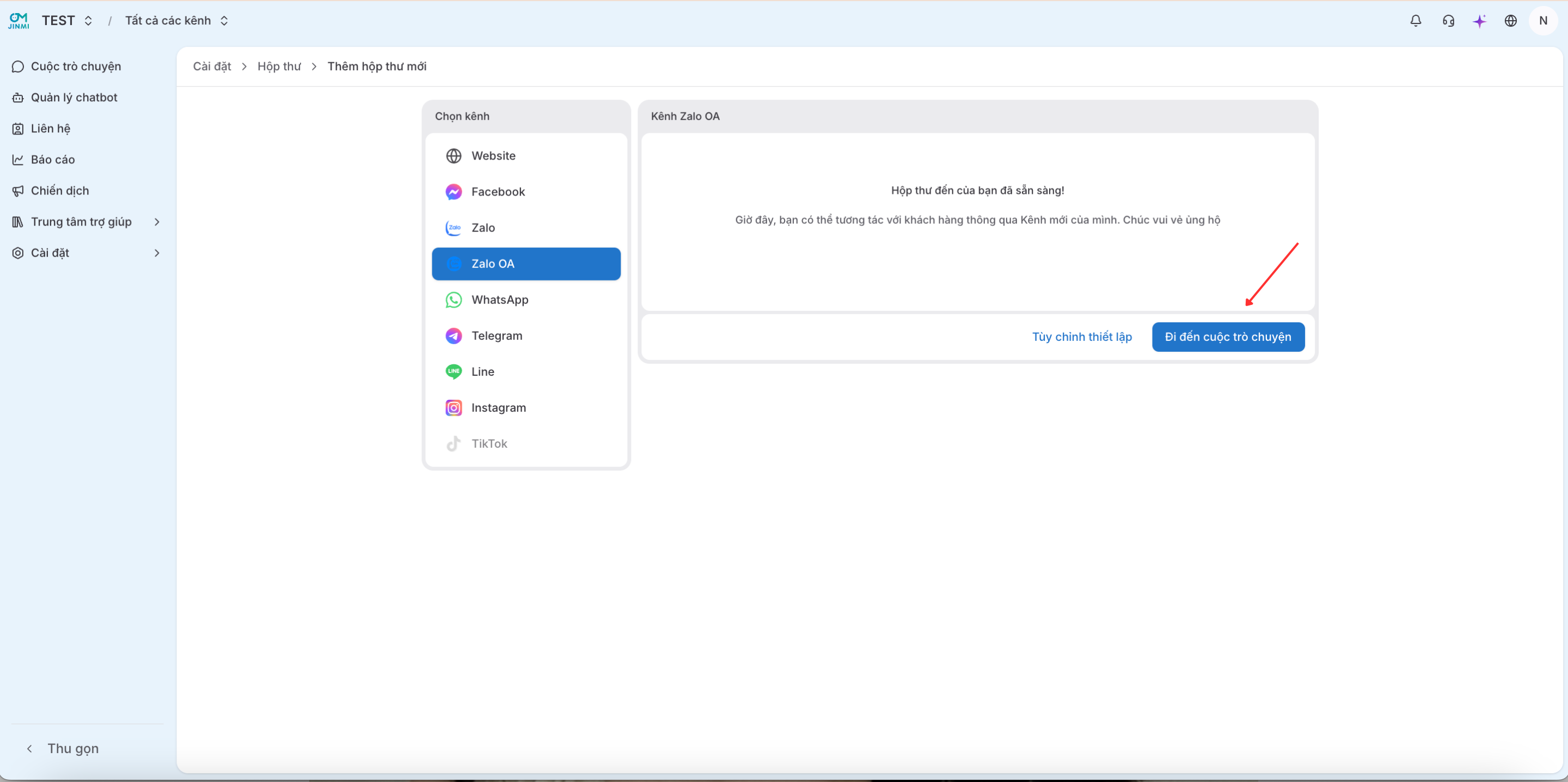Choose the Telegram channel icon
The height and width of the screenshot is (782, 1568).
click(454, 335)
